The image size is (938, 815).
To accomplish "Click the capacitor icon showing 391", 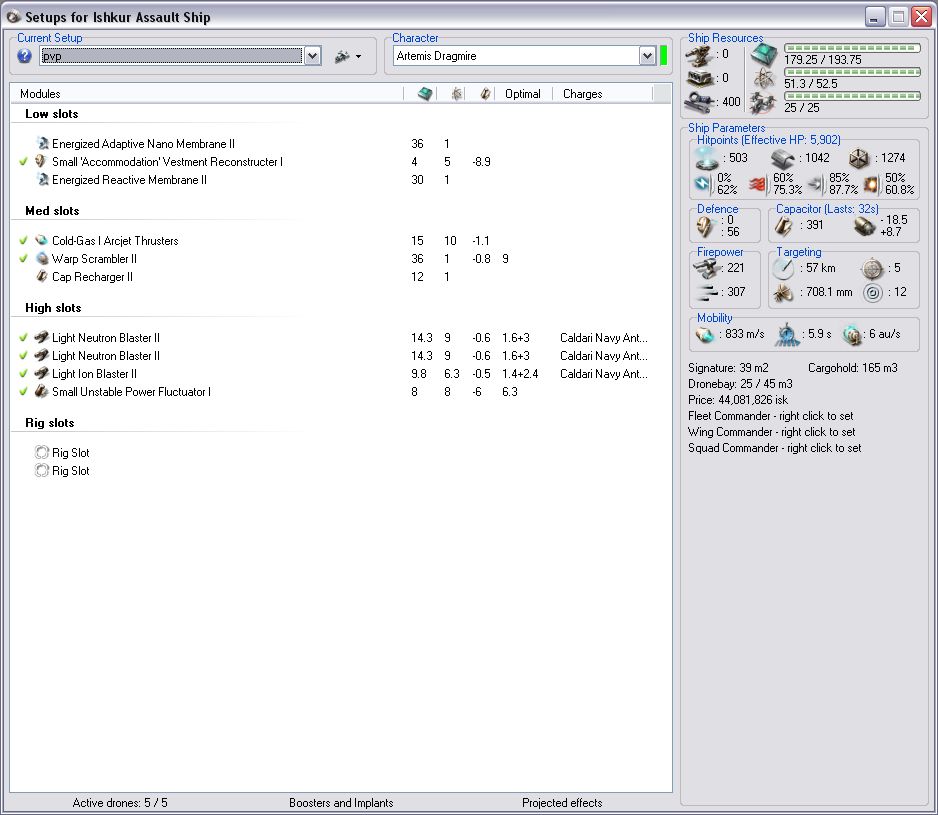I will pyautogui.click(x=783, y=226).
